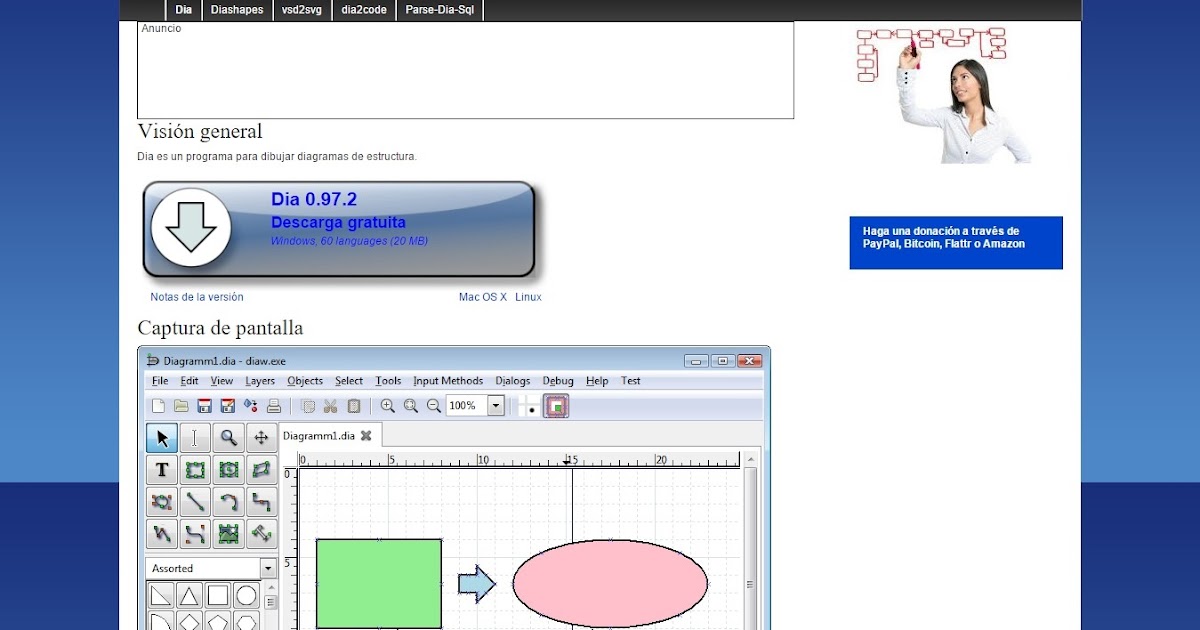Open the Select menu in Dia
Screen dimensions: 1200x630
(349, 381)
